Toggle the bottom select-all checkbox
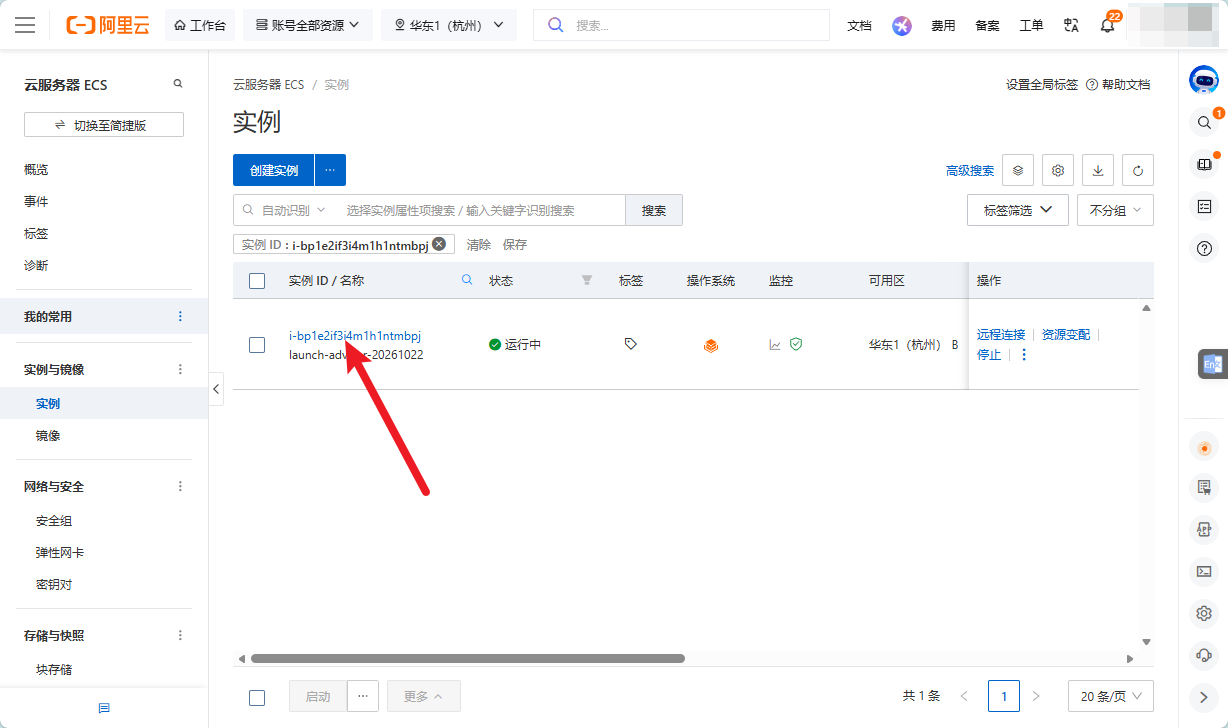The height and width of the screenshot is (728, 1228). 257,698
